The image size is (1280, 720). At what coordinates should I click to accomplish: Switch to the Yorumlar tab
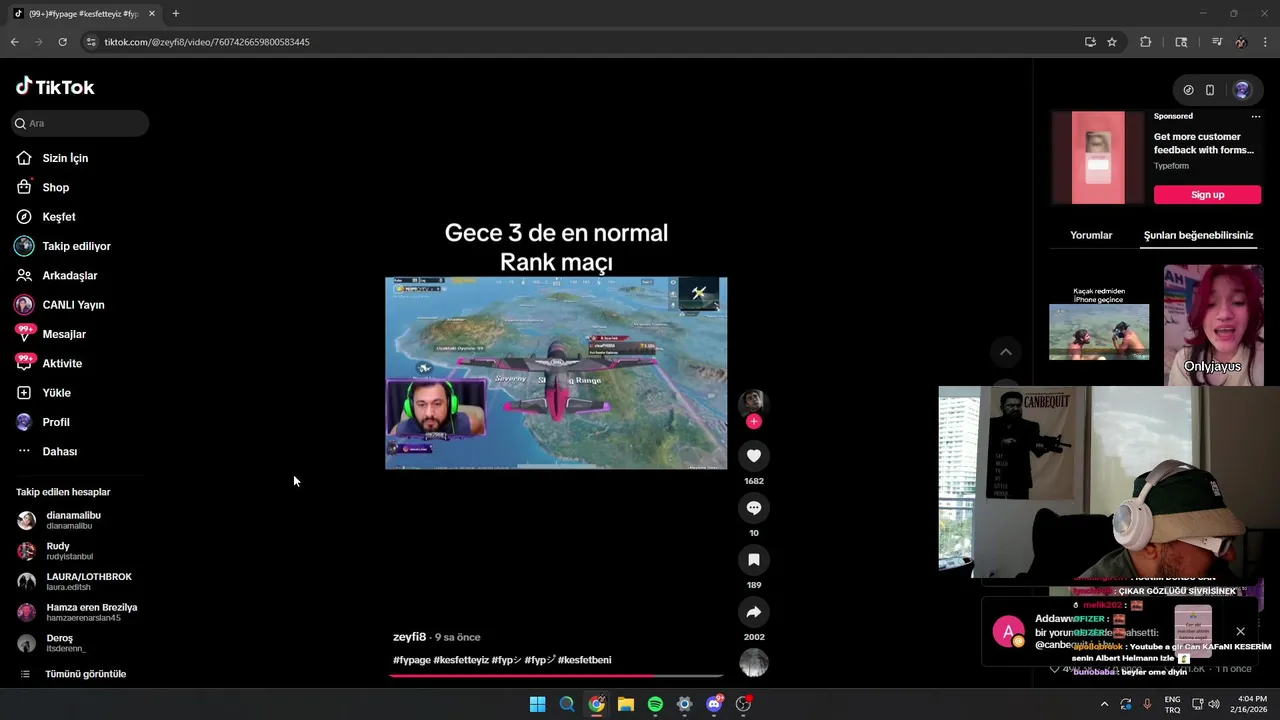[x=1091, y=235]
